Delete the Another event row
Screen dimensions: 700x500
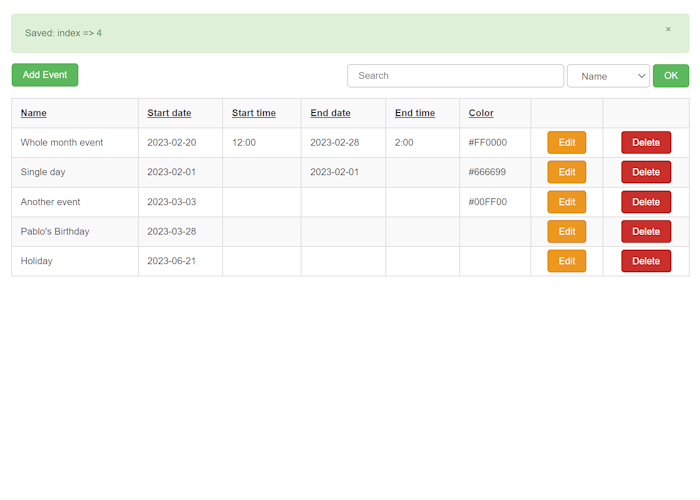pos(646,202)
